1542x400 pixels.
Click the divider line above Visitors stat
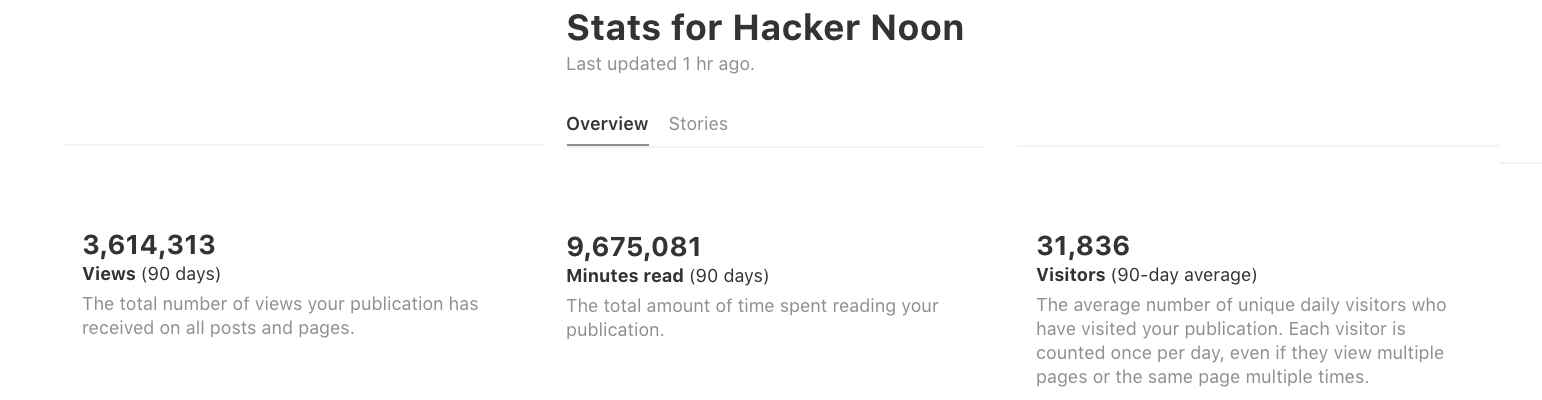tap(1257, 146)
